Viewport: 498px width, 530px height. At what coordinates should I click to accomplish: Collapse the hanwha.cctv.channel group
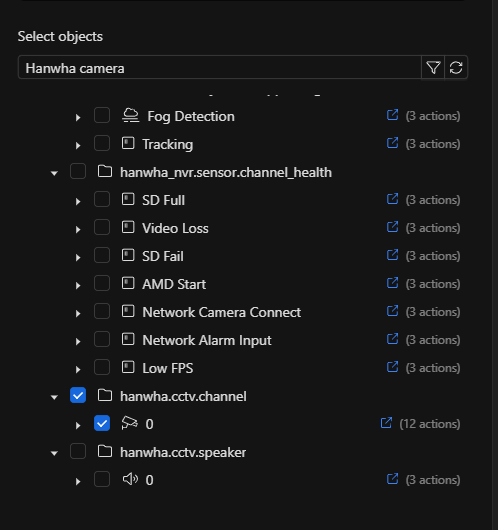click(54, 398)
